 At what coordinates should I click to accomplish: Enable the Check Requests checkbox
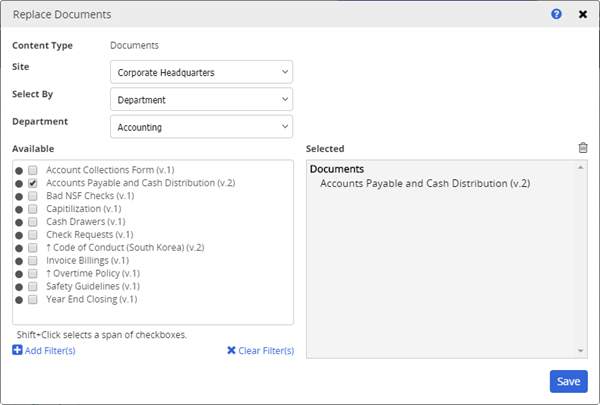(x=33, y=235)
